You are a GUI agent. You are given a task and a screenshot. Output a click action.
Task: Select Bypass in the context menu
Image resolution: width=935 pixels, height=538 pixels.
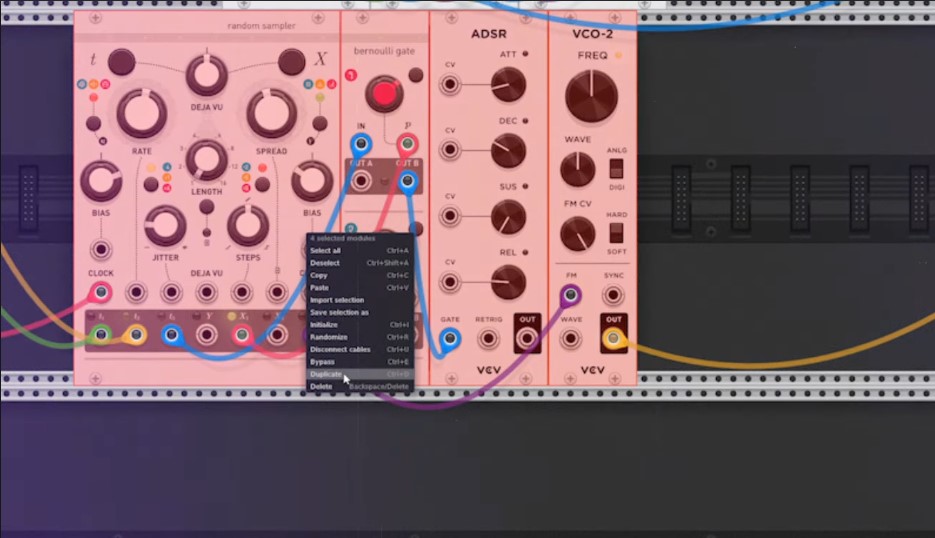[x=323, y=362]
